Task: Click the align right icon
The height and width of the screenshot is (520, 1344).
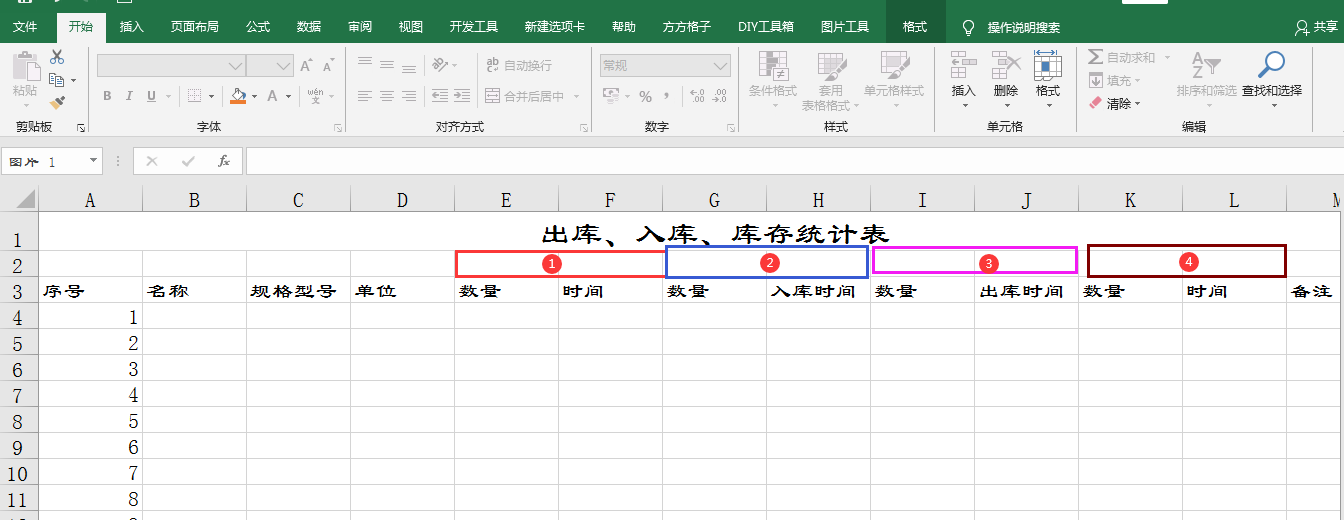Action: pos(409,96)
